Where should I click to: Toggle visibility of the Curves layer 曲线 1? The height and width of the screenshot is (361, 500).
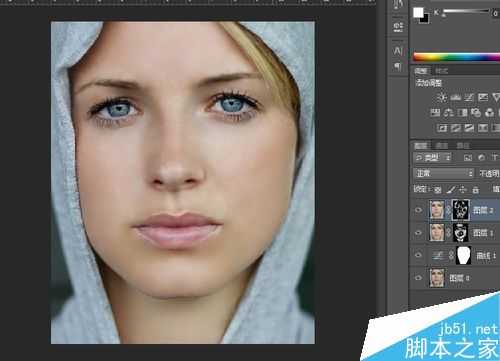point(419,255)
